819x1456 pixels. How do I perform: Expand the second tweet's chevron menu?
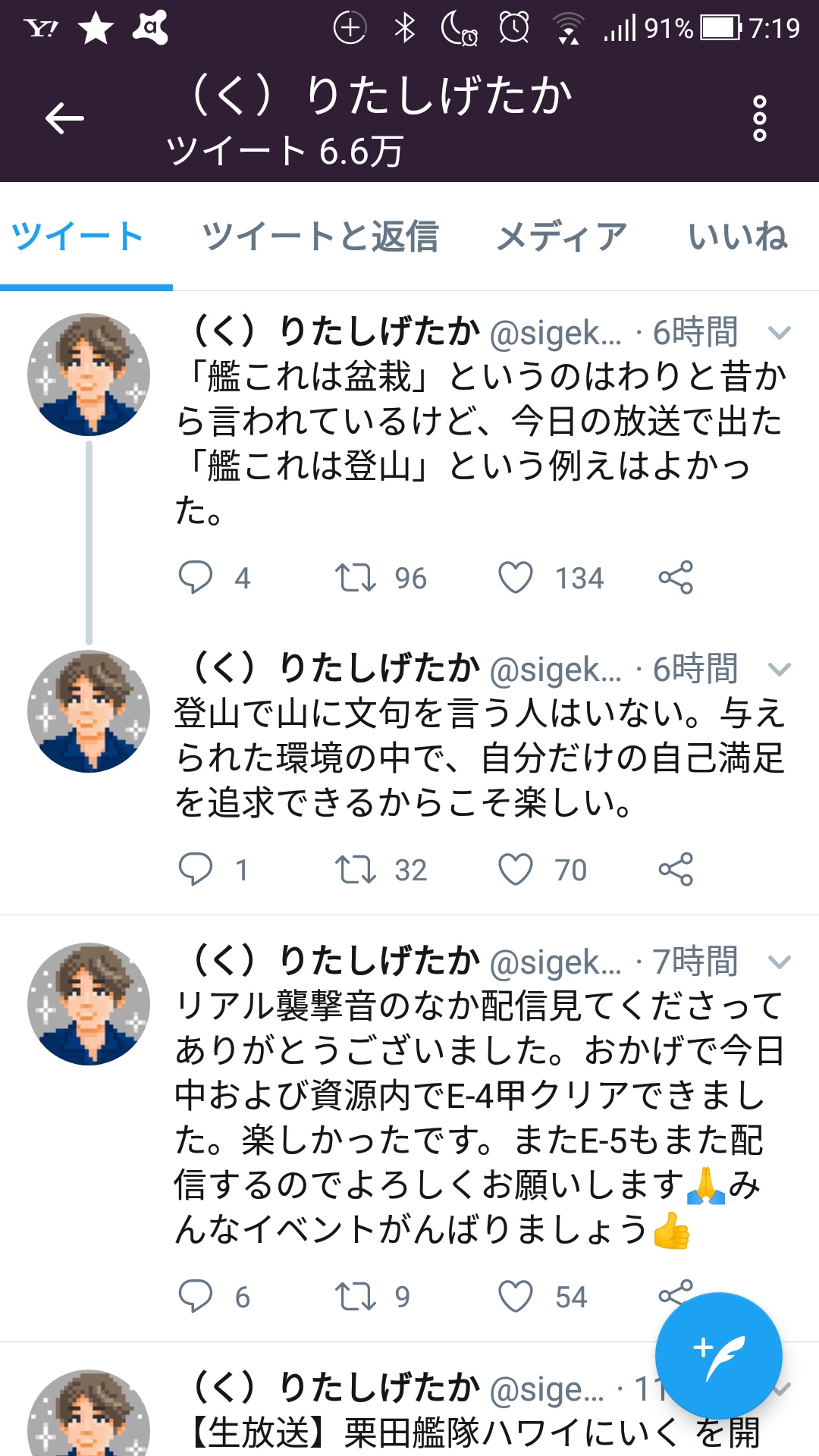pos(779,669)
